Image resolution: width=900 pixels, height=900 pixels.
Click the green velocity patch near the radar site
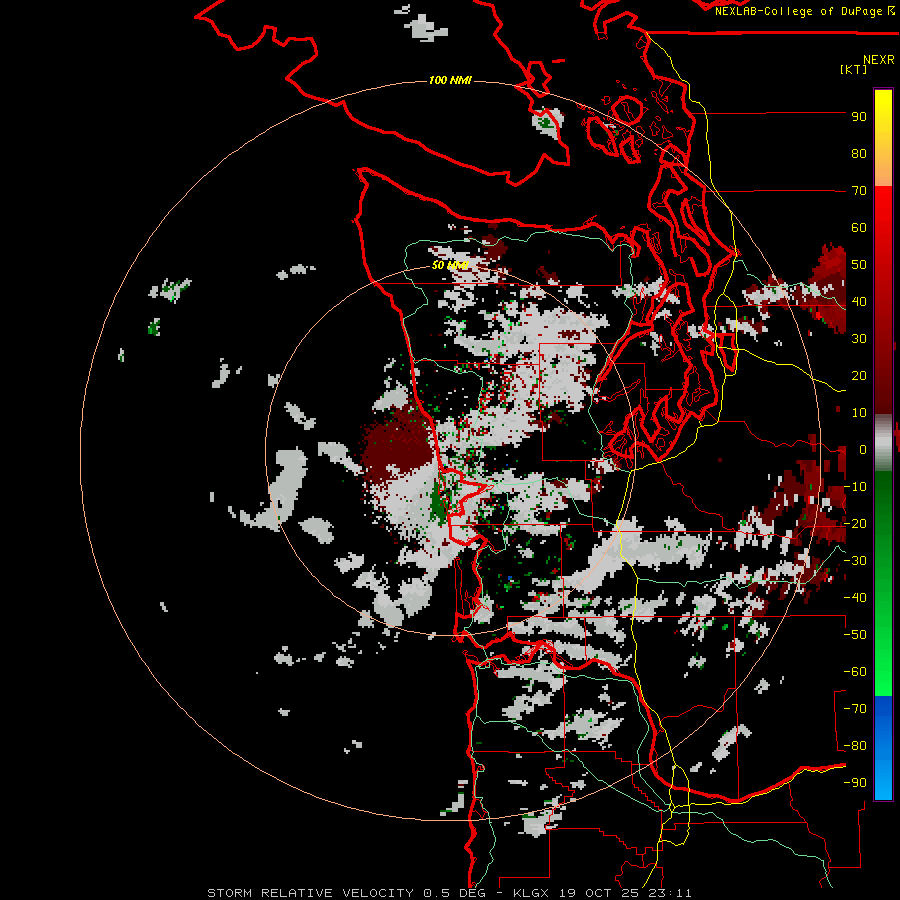[x=439, y=503]
